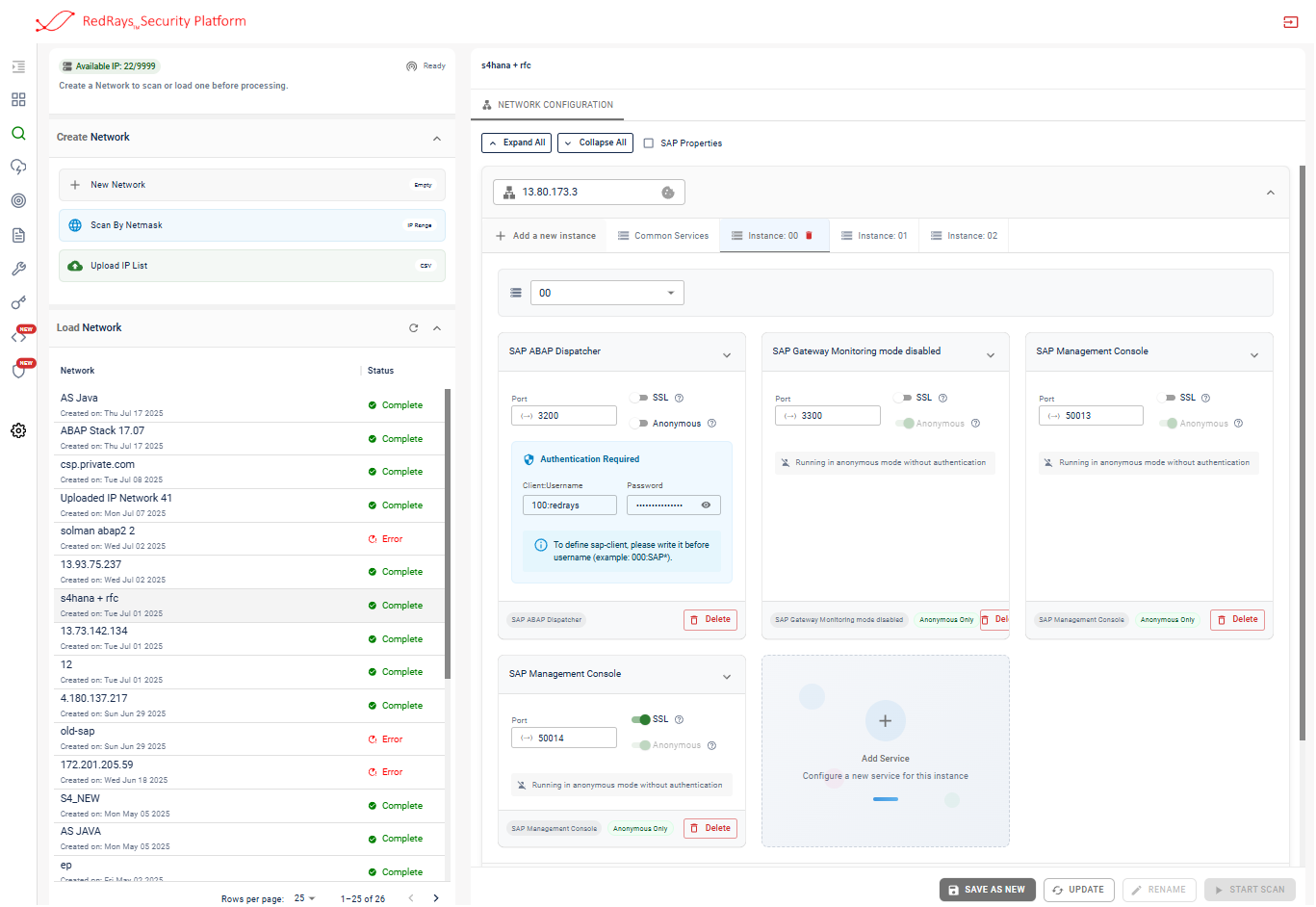The width and height of the screenshot is (1316, 907).
Task: Click the Scan By Netmask option
Action: point(252,225)
